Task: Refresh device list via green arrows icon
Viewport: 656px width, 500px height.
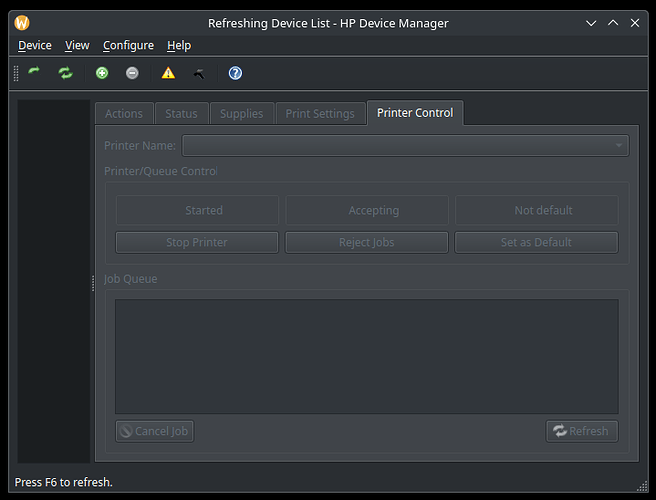Action: [x=66, y=73]
